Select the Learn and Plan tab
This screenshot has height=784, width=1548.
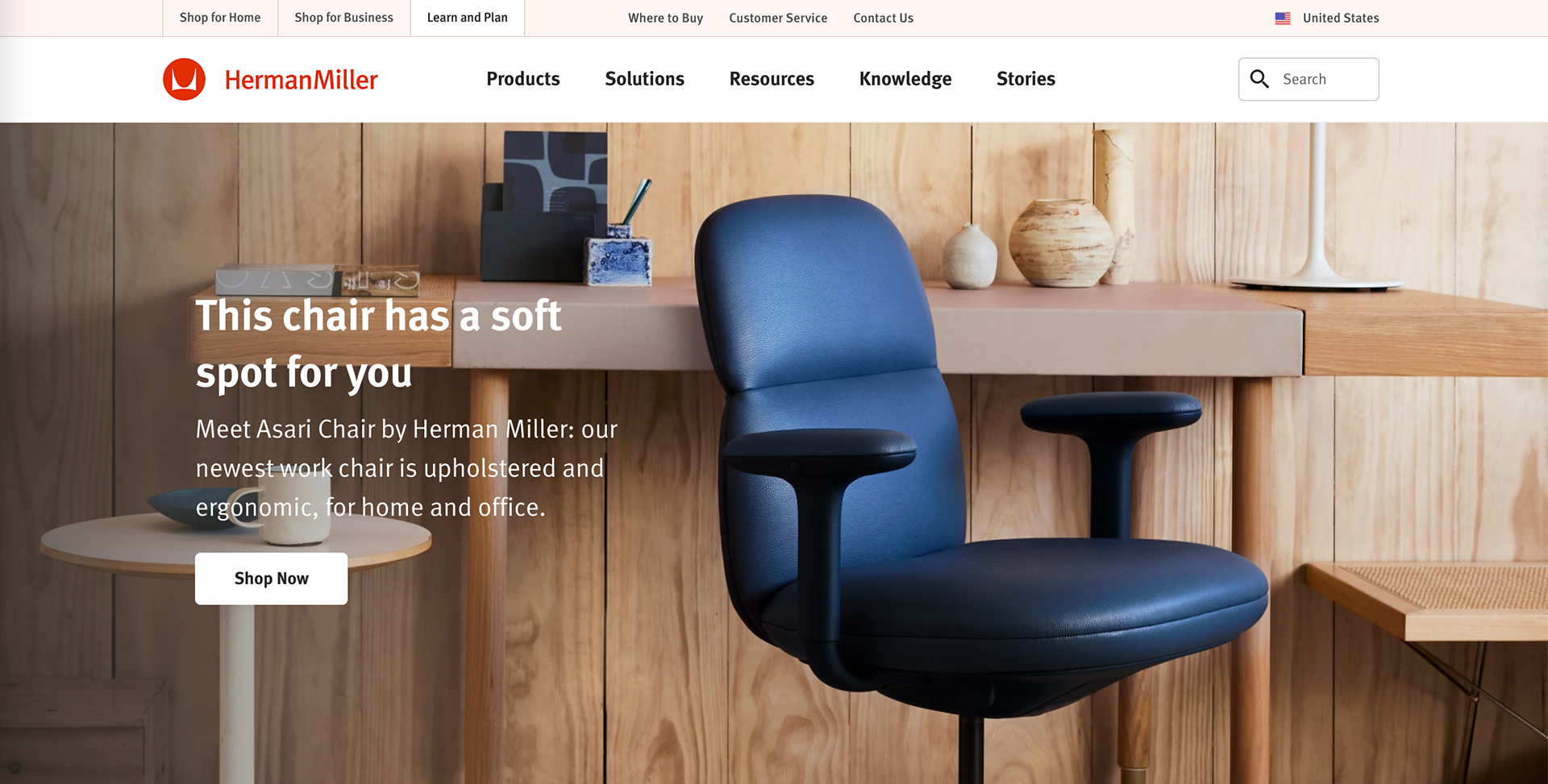click(468, 18)
